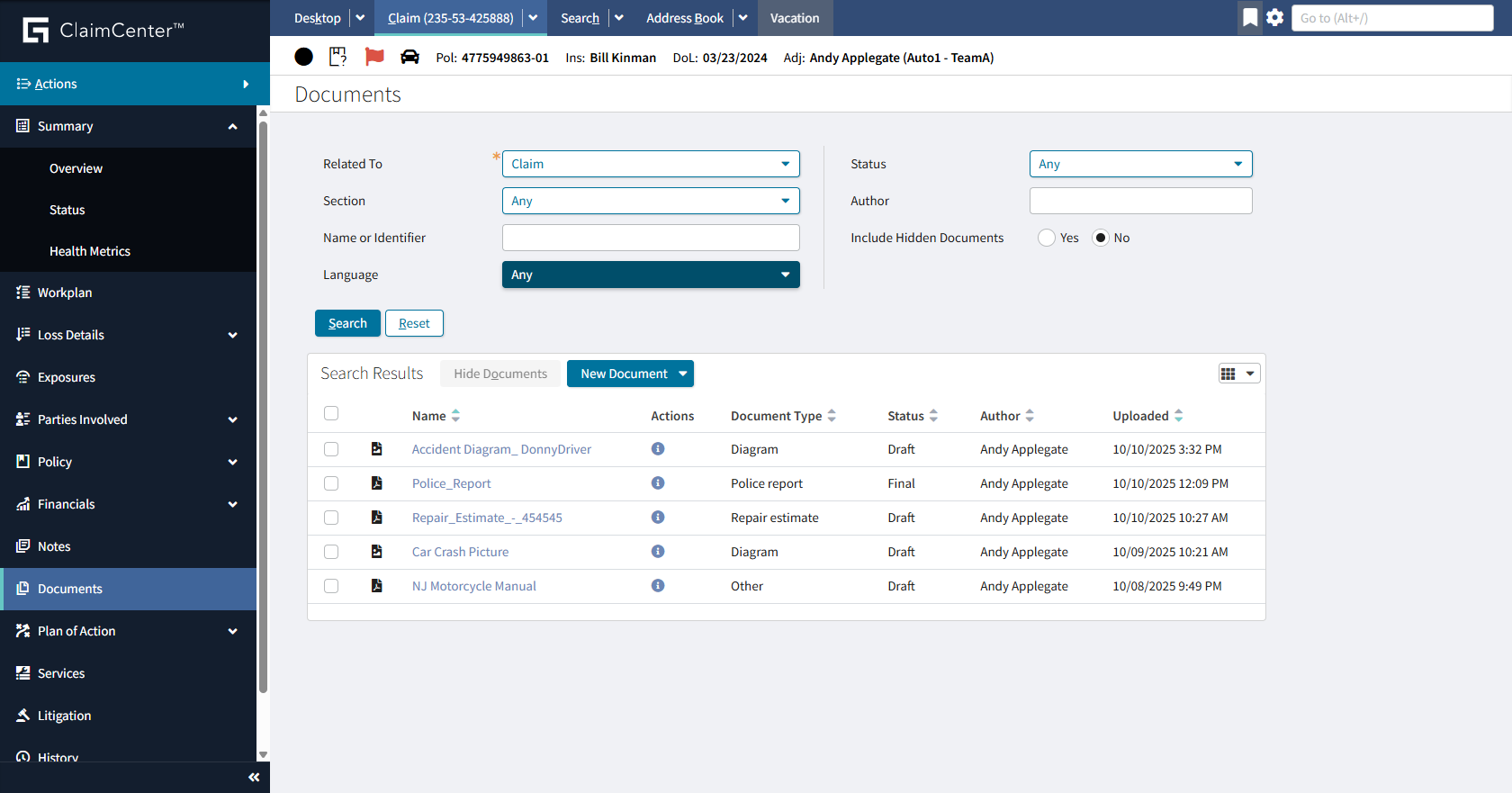Open info action for Police_Report
The width and height of the screenshot is (1512, 793).
[658, 482]
